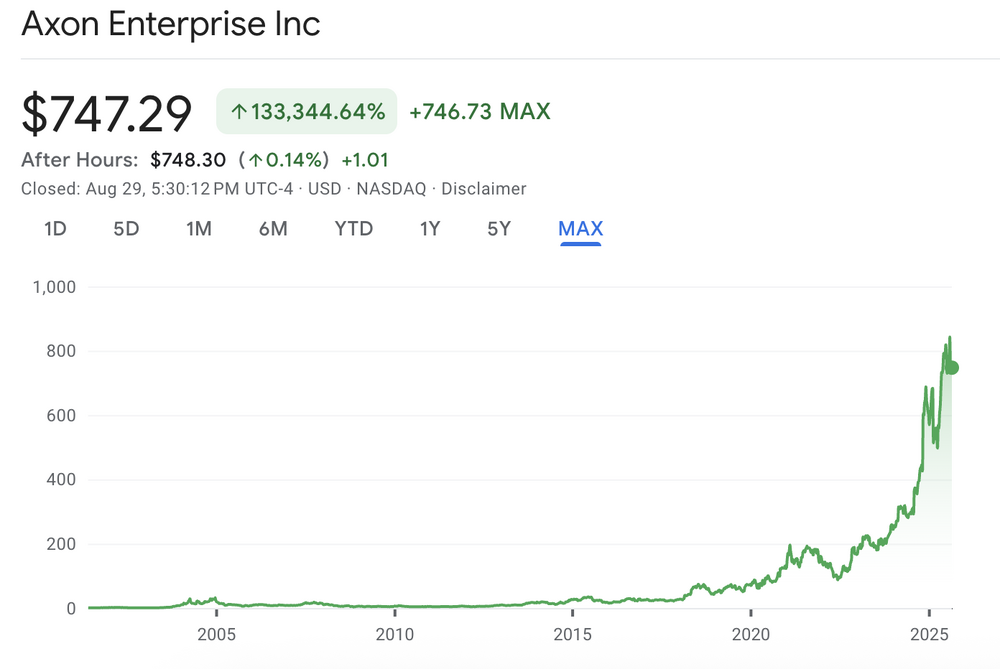Select the 5D range tab
1000x669 pixels.
pyautogui.click(x=126, y=229)
